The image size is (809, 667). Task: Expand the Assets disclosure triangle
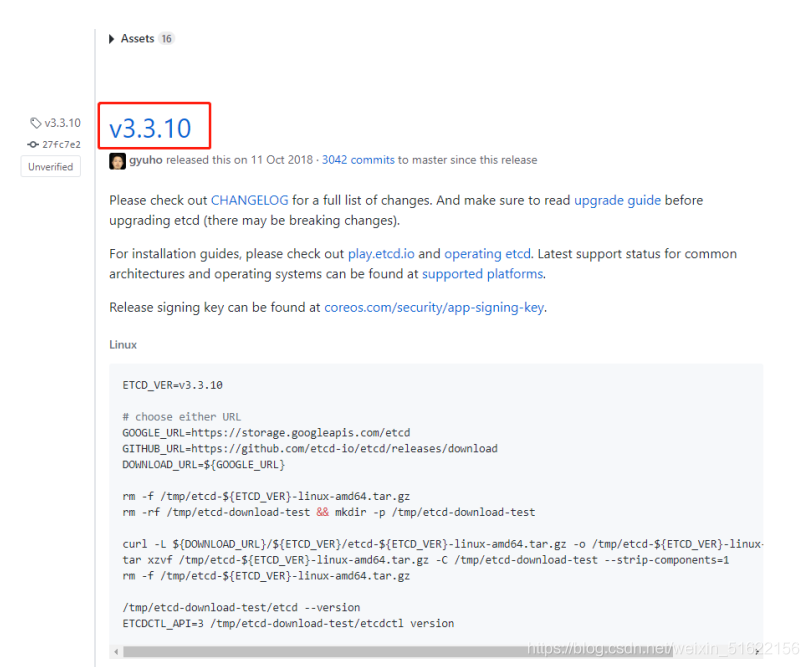[x=111, y=39]
